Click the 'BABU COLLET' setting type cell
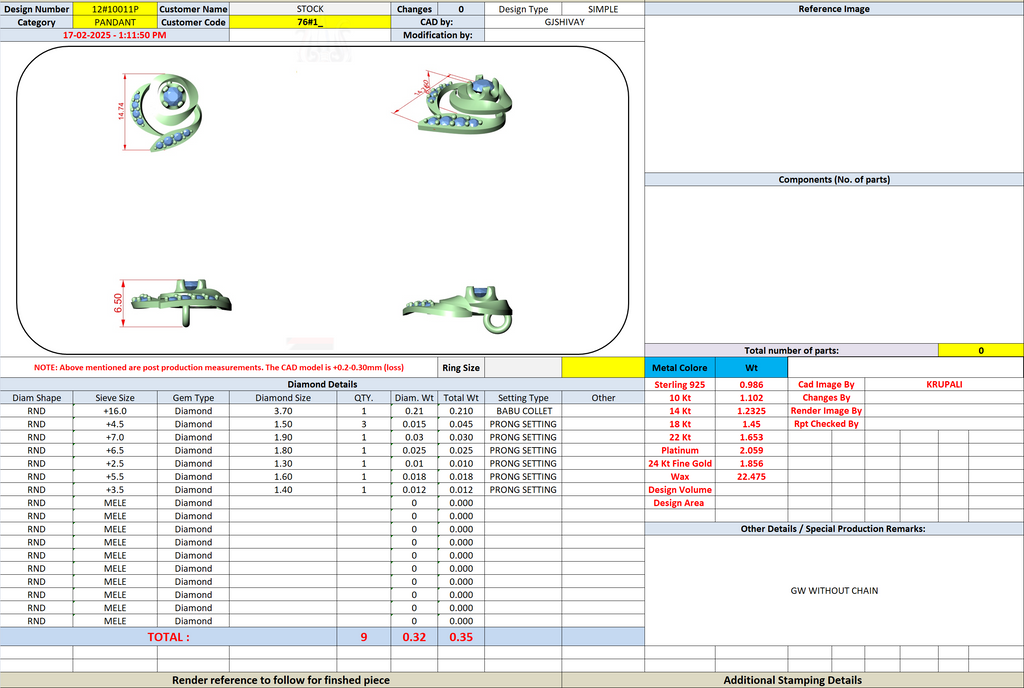The image size is (1024, 688). 523,411
